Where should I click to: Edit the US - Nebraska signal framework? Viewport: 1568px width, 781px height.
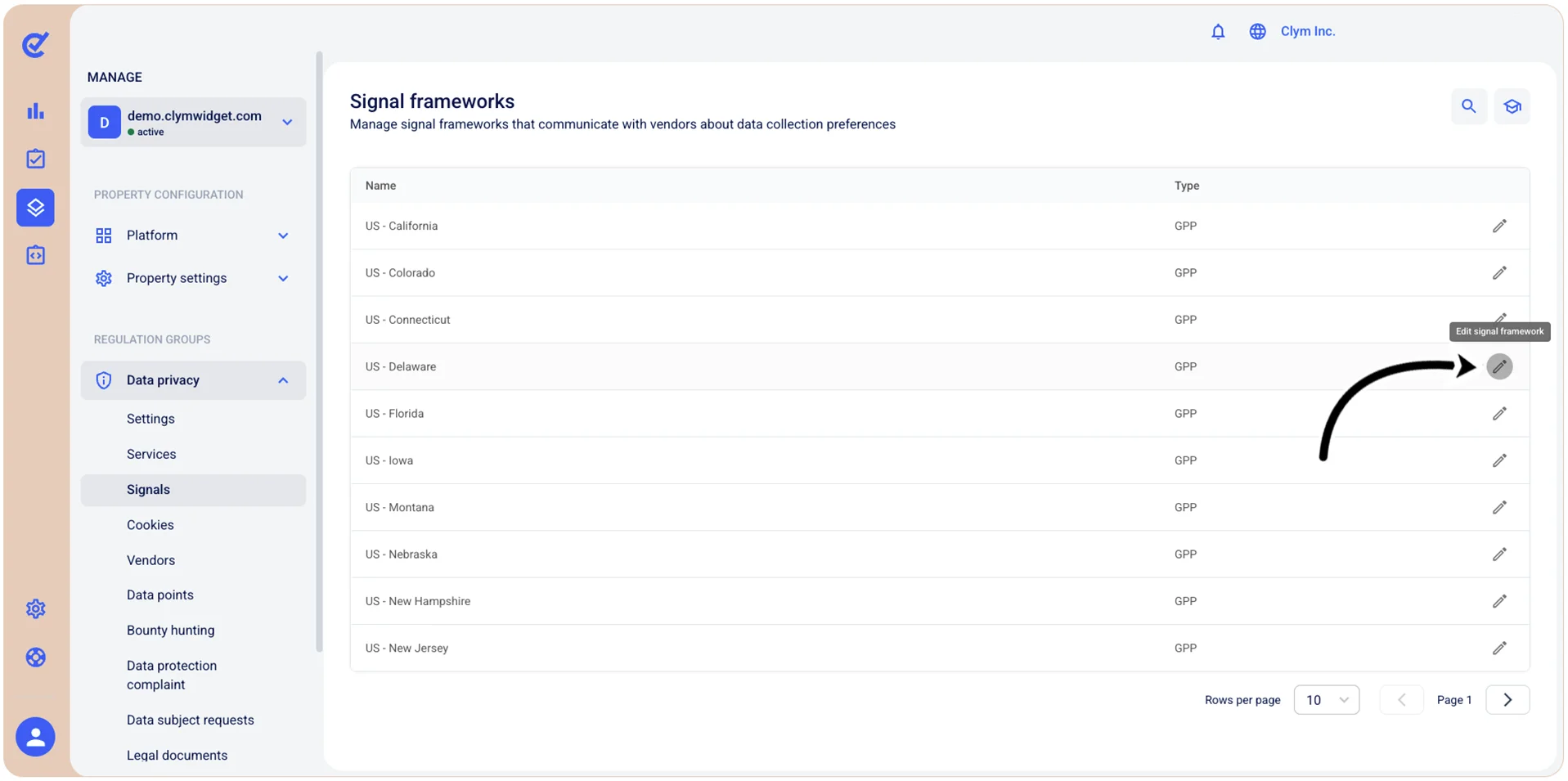(x=1499, y=554)
